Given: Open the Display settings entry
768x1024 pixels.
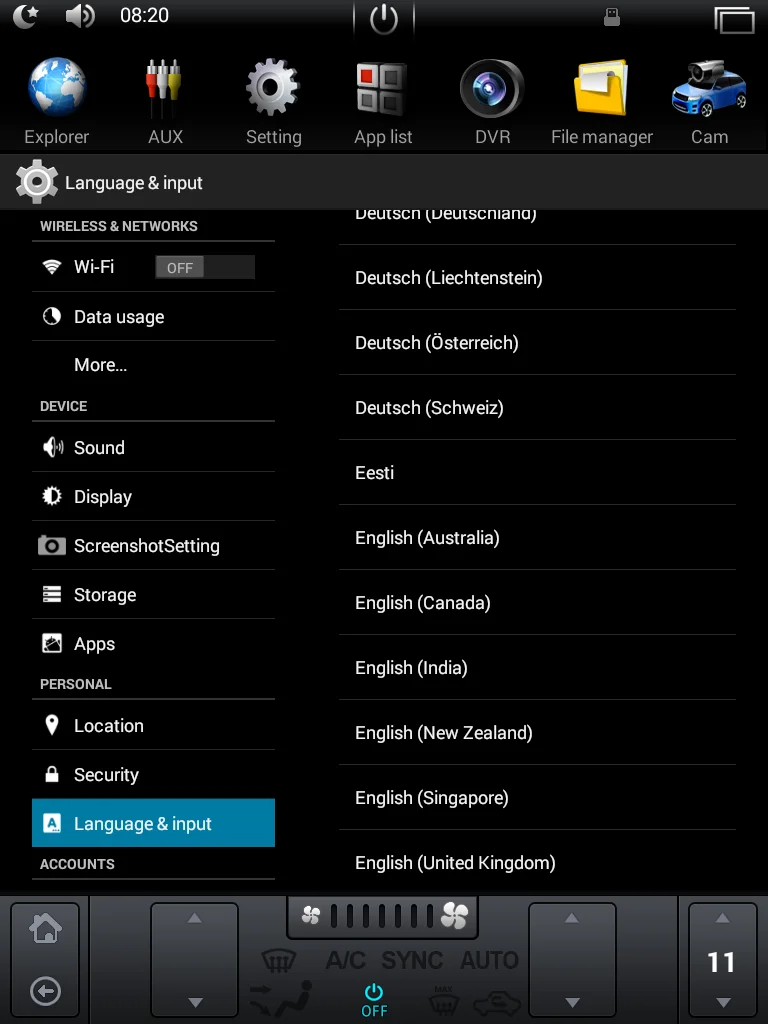Looking at the screenshot, I should pyautogui.click(x=153, y=497).
